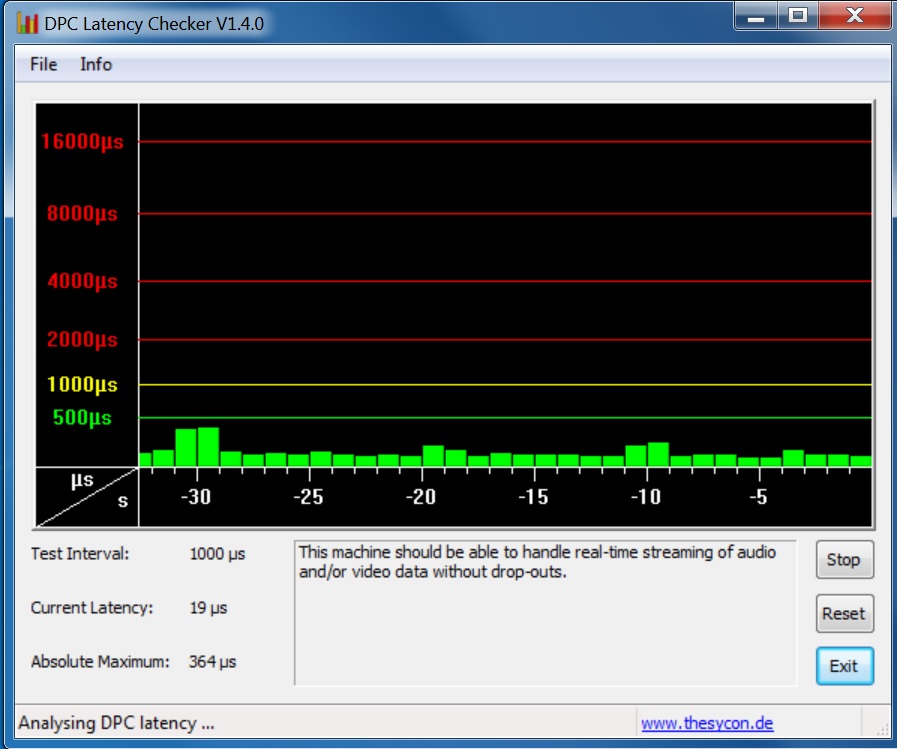Open the www.thesycon.de link

pyautogui.click(x=707, y=723)
